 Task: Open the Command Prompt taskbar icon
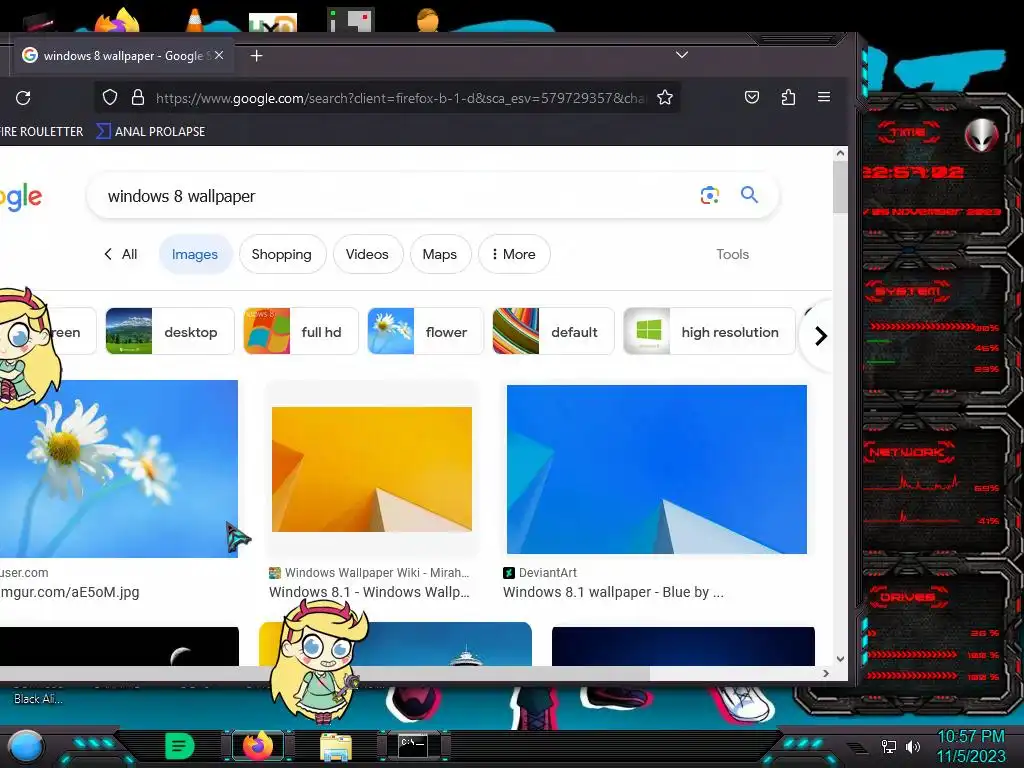point(413,745)
